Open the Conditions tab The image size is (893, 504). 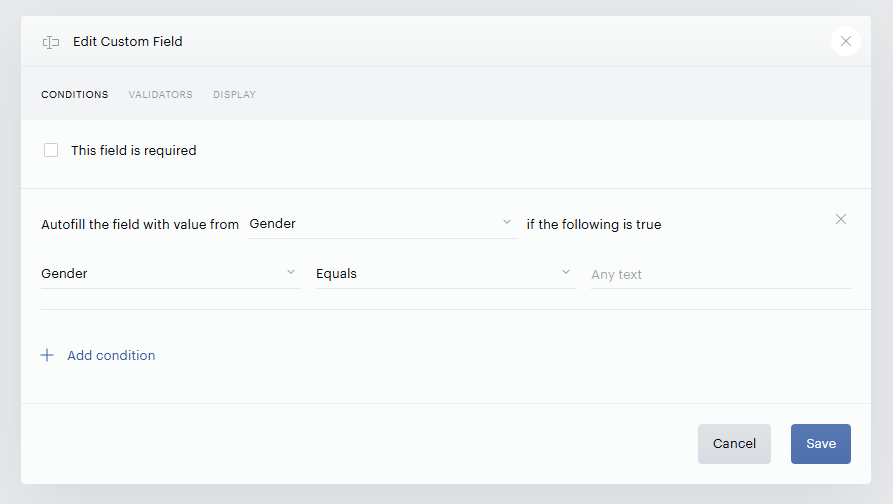coord(75,95)
